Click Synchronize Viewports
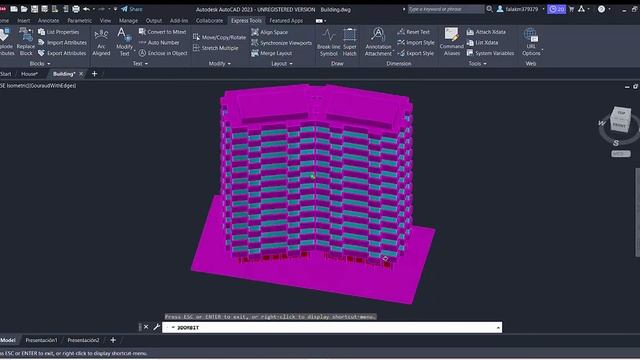The width and height of the screenshot is (640, 360). [282, 42]
